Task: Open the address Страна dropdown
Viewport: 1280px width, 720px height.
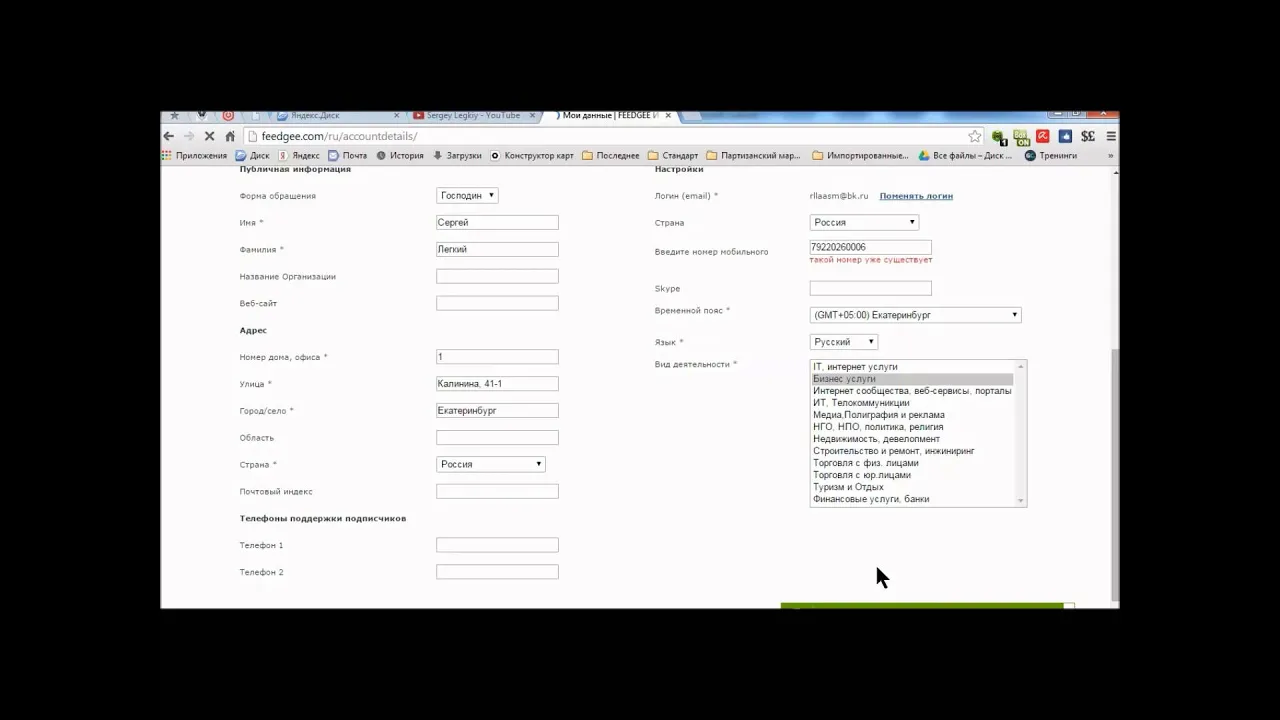Action: [x=491, y=464]
